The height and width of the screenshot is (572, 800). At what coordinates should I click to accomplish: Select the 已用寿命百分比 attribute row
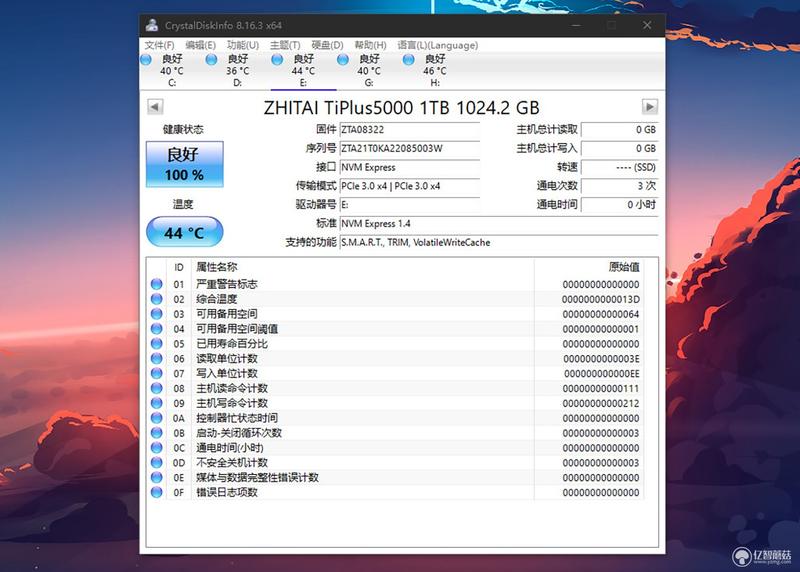tap(395, 343)
